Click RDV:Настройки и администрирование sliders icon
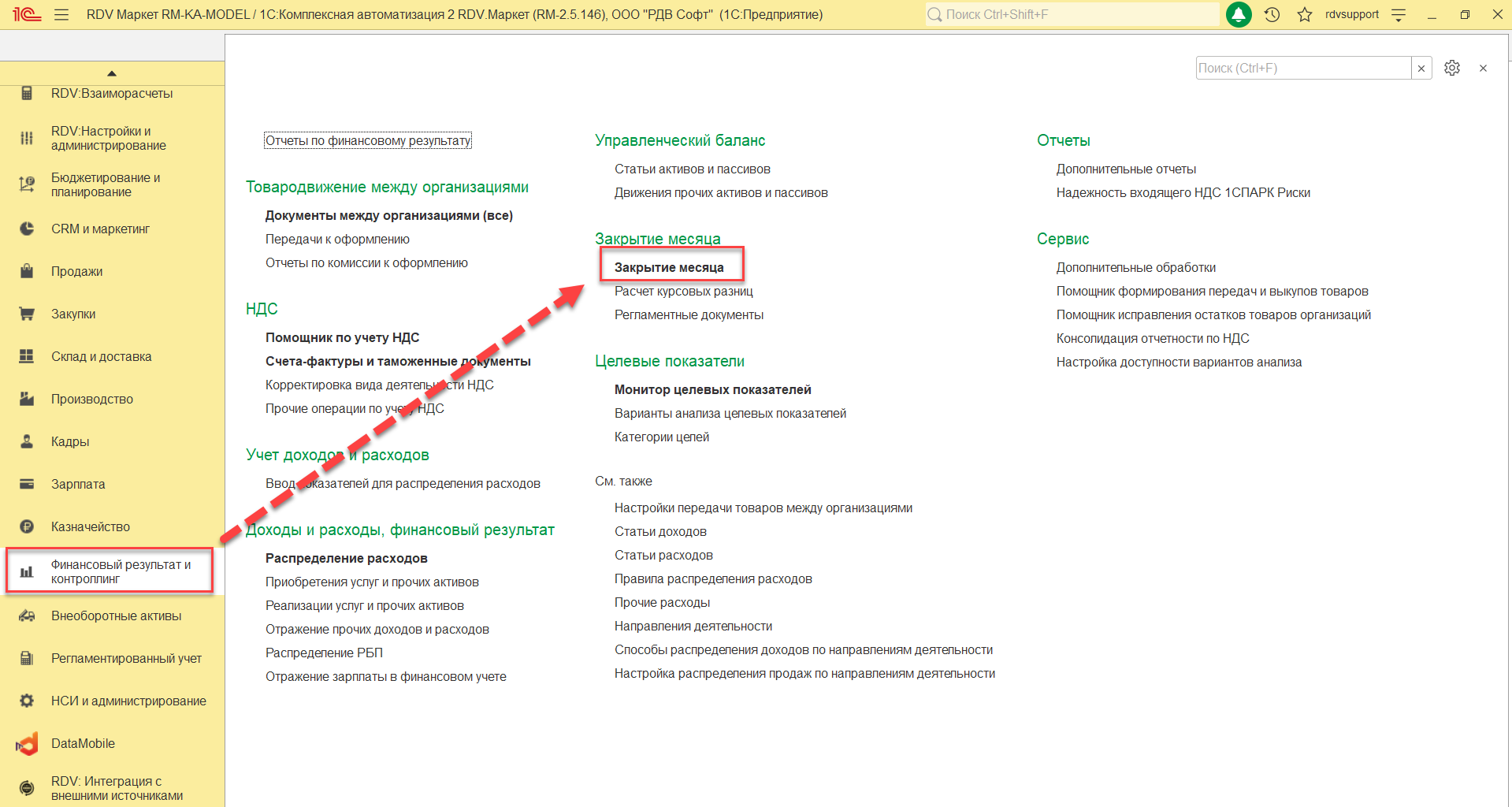 point(27,138)
